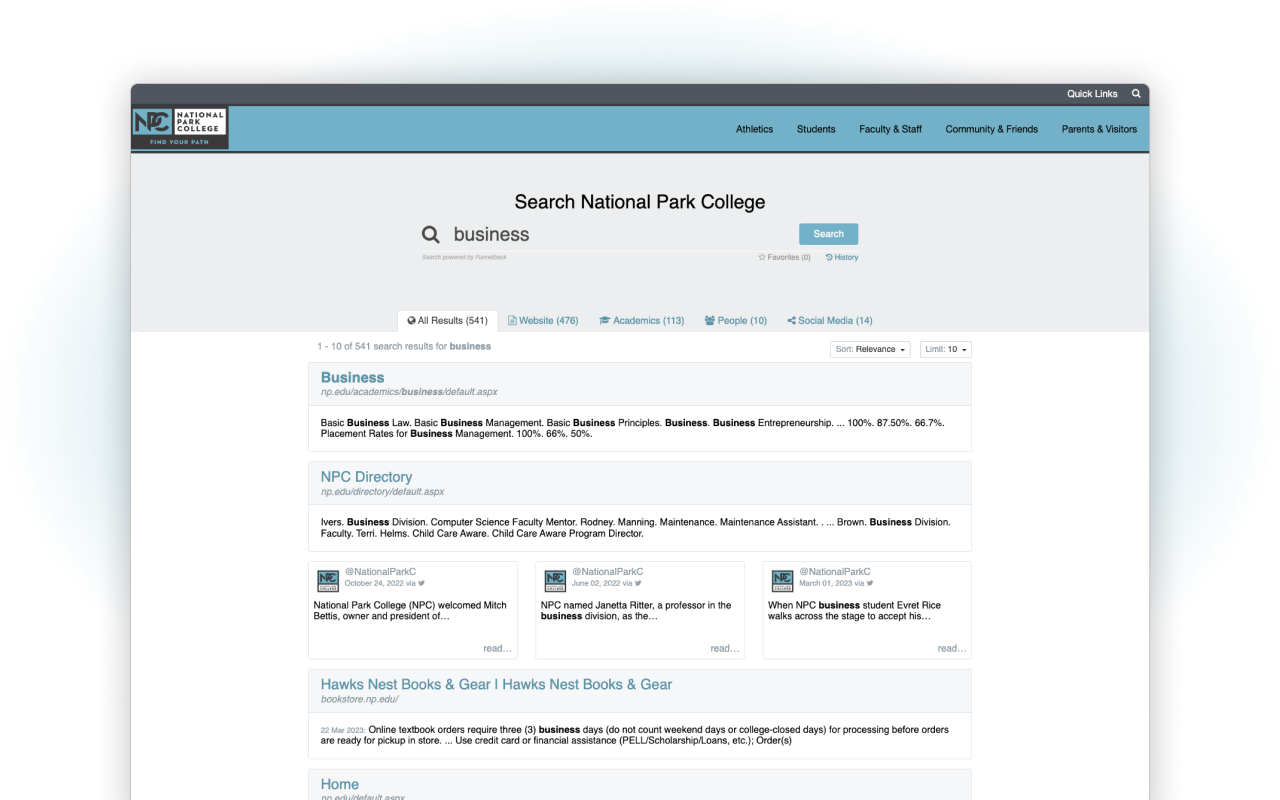Open the search magnifier in top bar
1280x800 pixels.
click(x=1136, y=93)
